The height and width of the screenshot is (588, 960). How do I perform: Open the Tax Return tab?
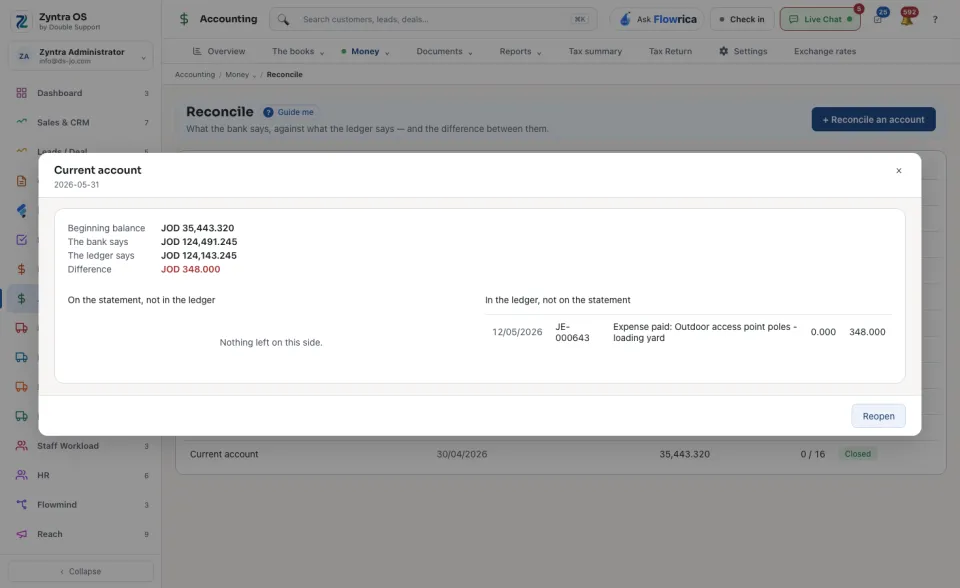(670, 51)
